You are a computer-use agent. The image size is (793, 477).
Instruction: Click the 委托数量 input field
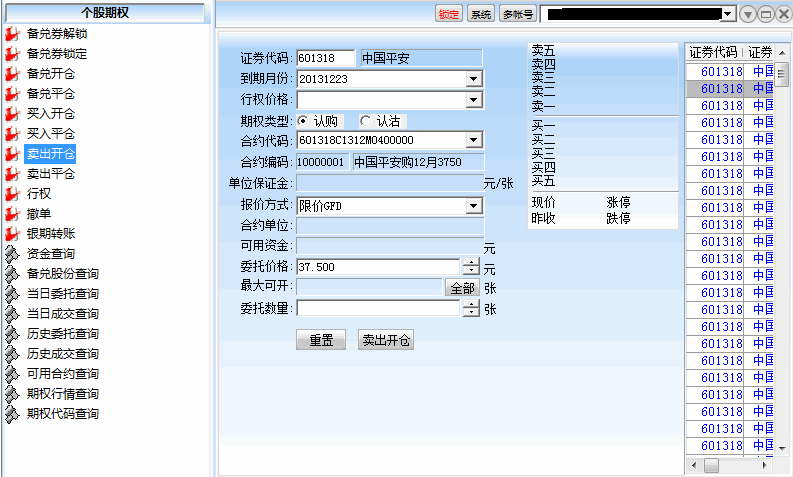click(378, 308)
